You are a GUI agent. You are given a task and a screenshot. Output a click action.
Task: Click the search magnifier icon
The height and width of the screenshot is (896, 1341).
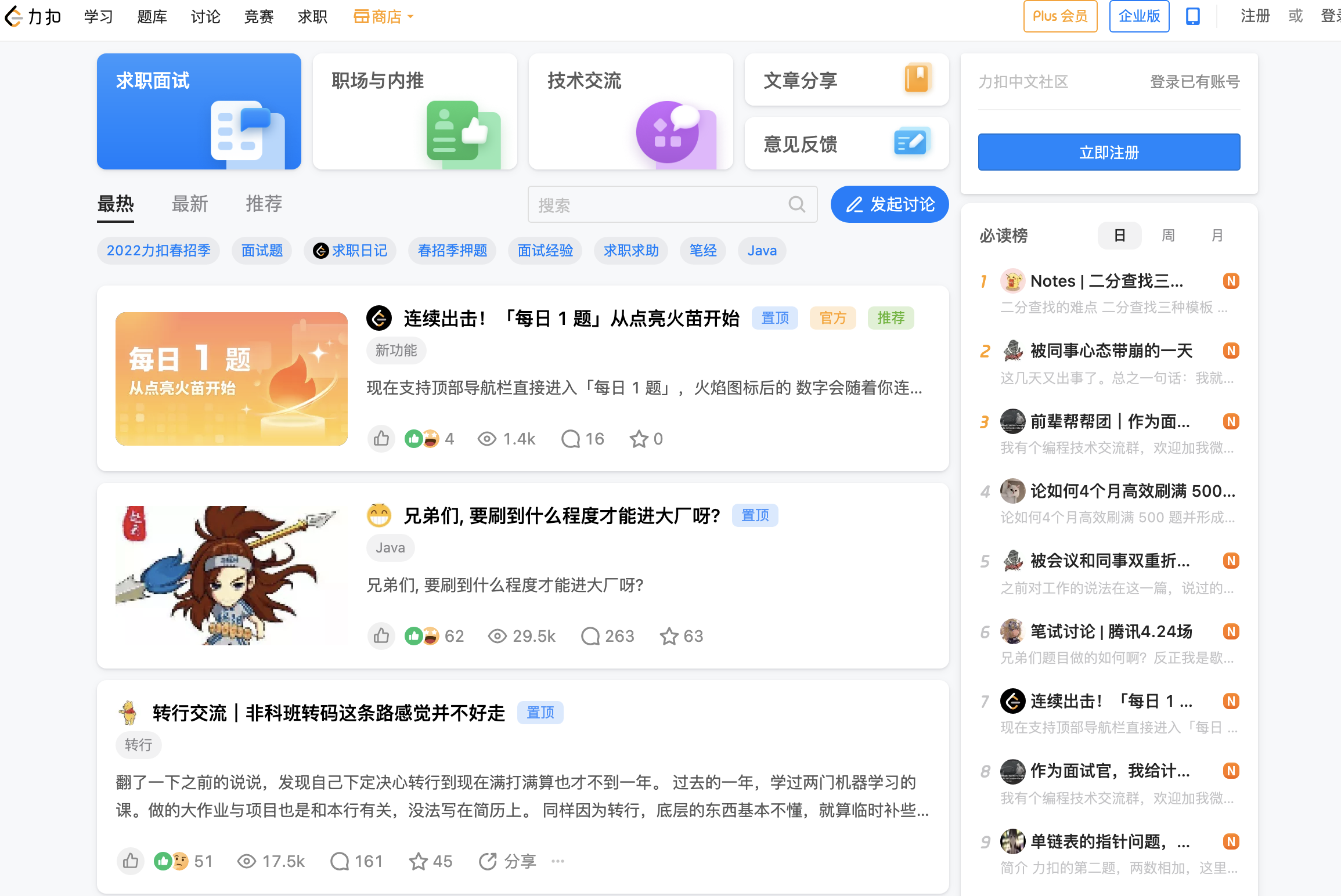tap(796, 204)
